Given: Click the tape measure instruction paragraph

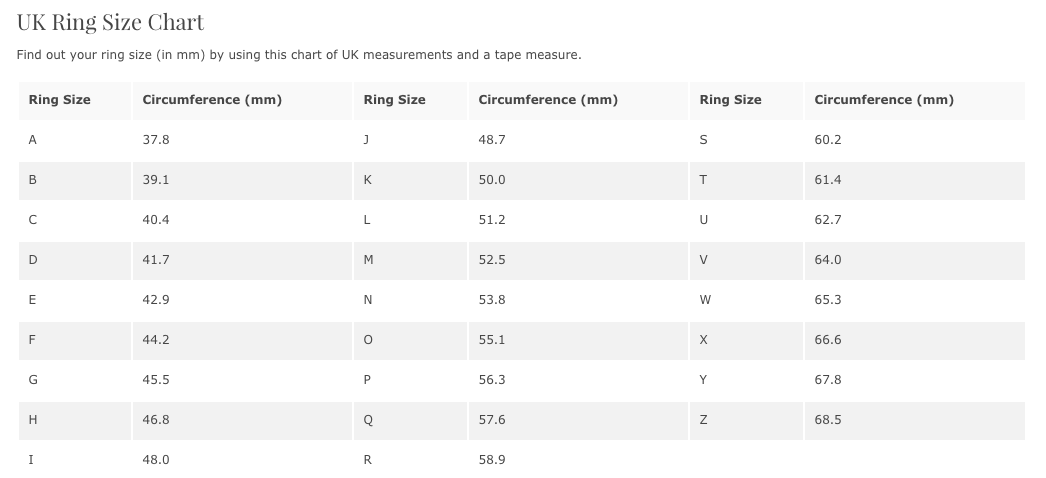Looking at the screenshot, I should (x=299, y=55).
